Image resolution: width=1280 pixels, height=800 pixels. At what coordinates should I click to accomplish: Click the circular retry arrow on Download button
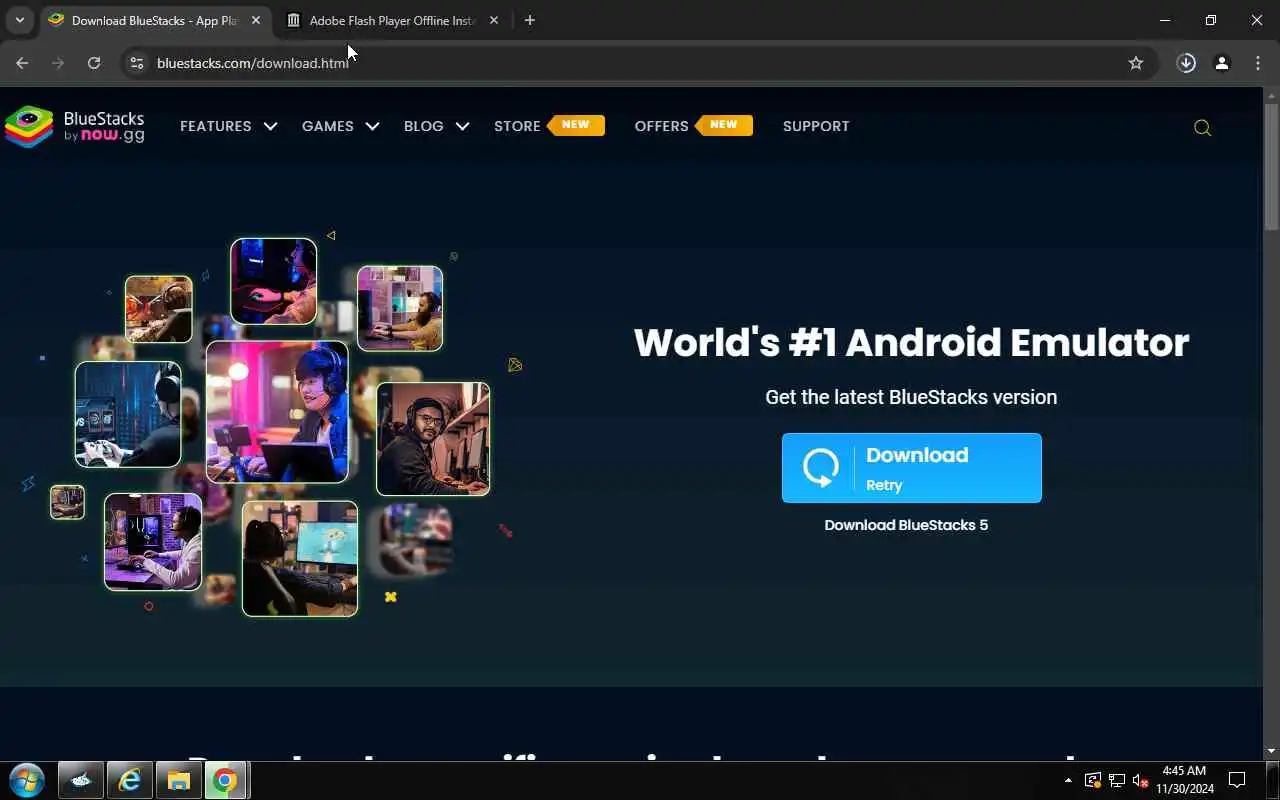coord(820,468)
